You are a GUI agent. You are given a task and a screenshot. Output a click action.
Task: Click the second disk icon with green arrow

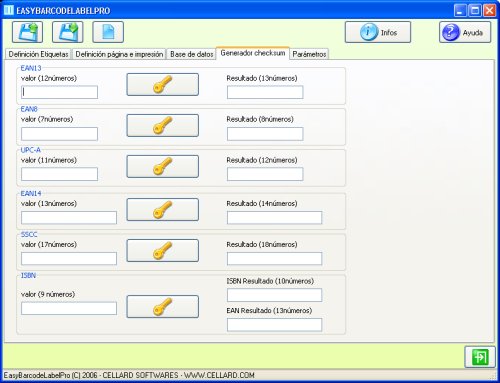pos(68,32)
